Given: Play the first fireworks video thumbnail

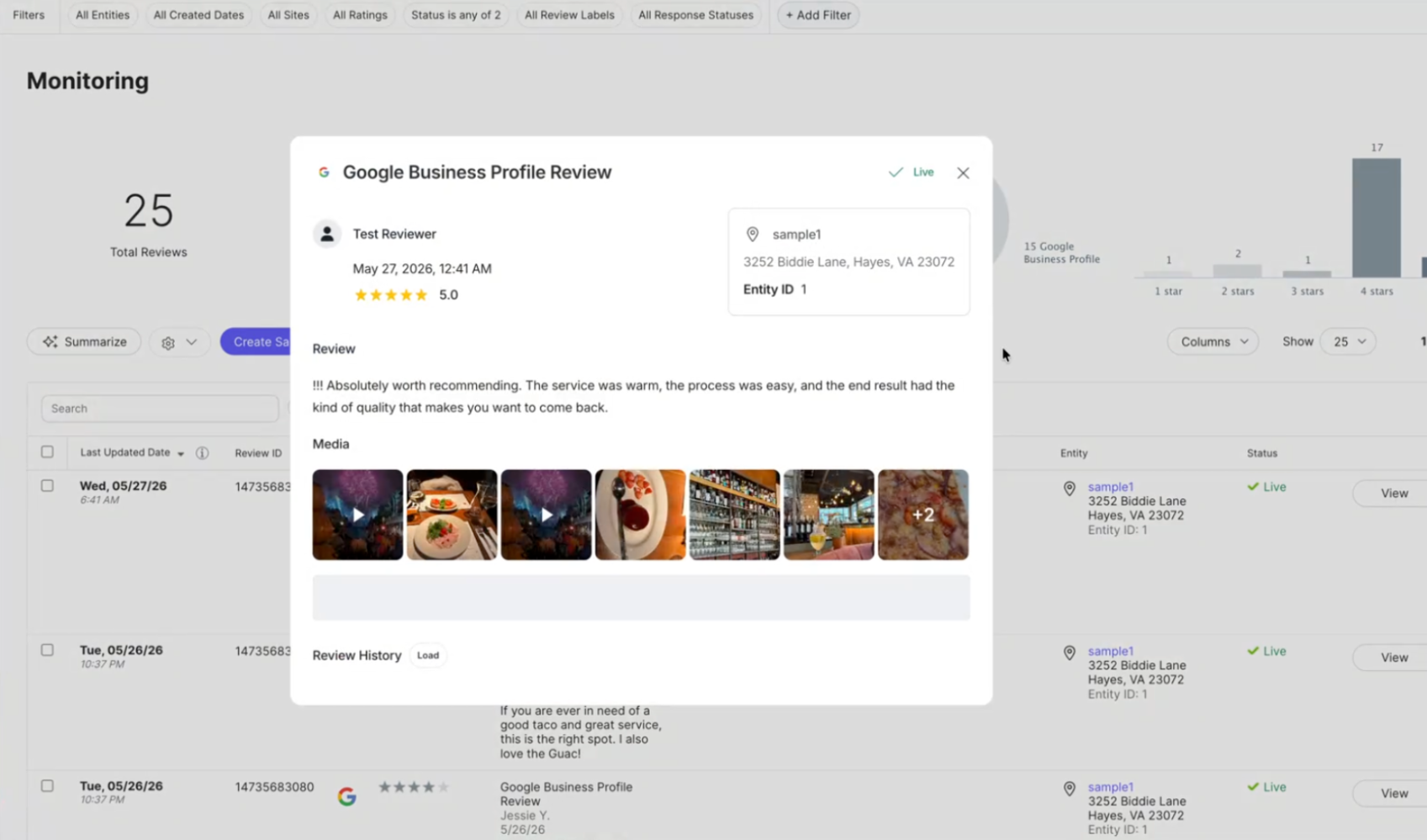Looking at the screenshot, I should point(357,515).
